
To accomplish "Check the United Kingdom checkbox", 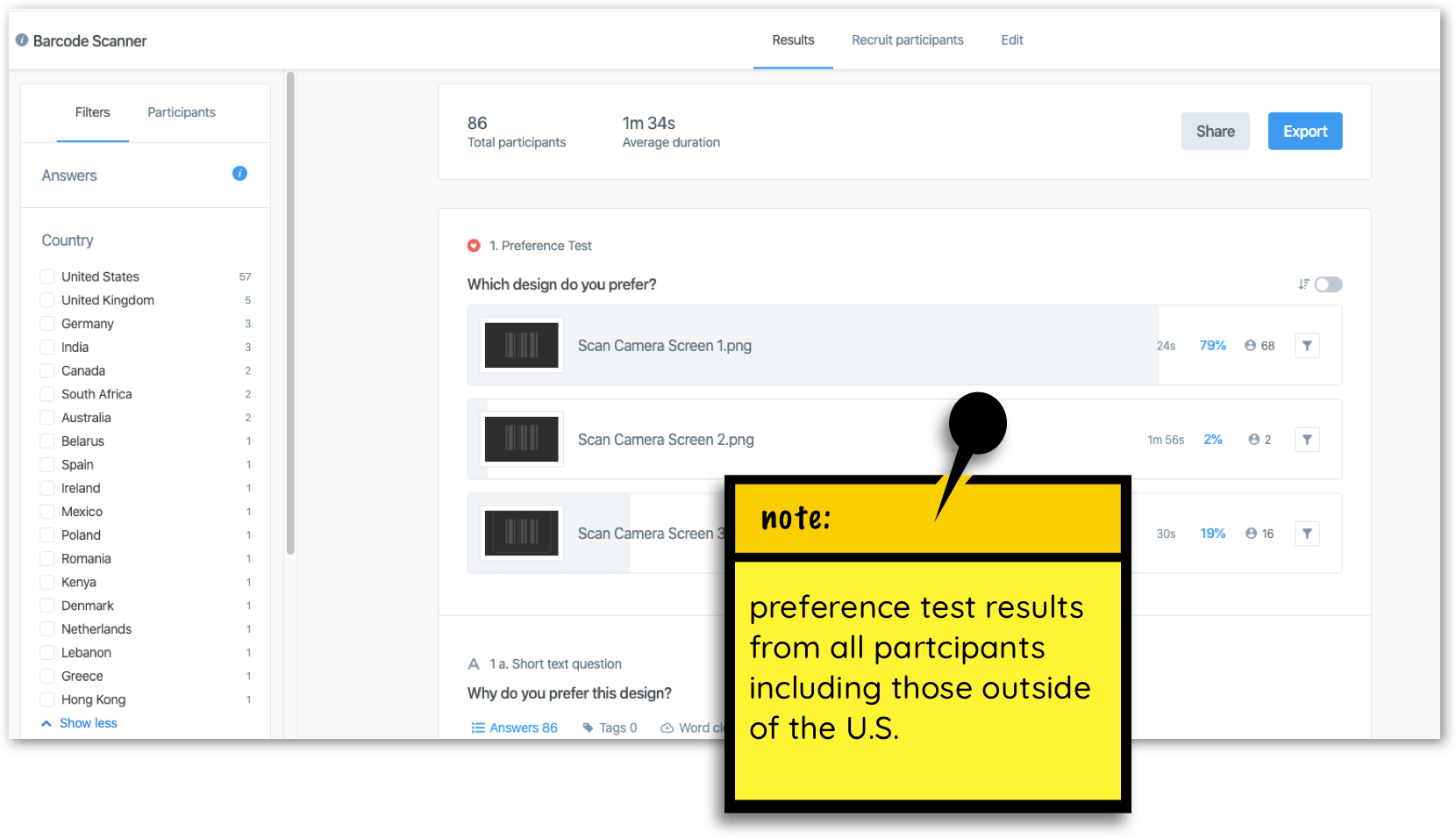I will pos(47,300).
